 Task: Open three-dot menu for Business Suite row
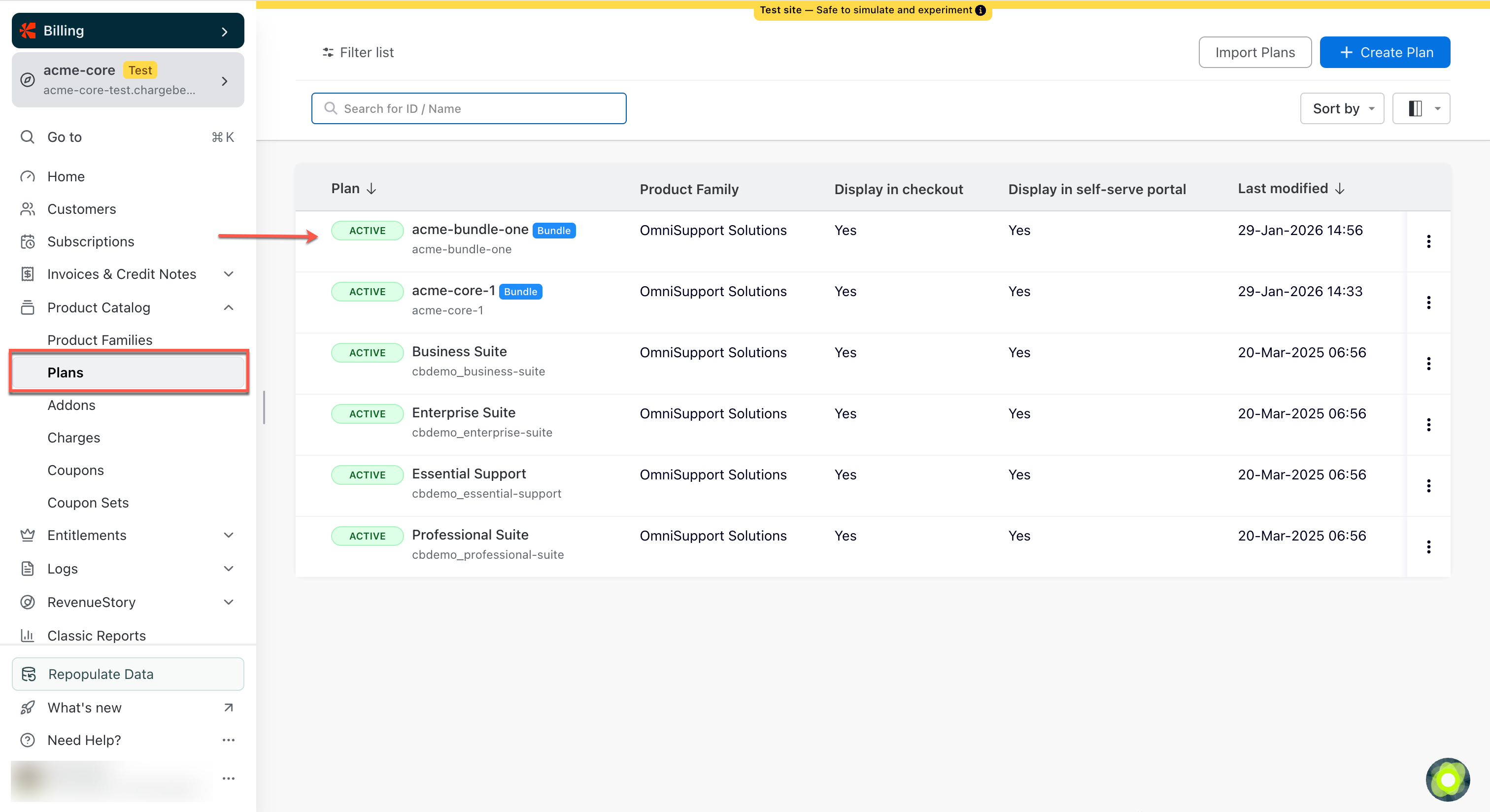click(1428, 363)
